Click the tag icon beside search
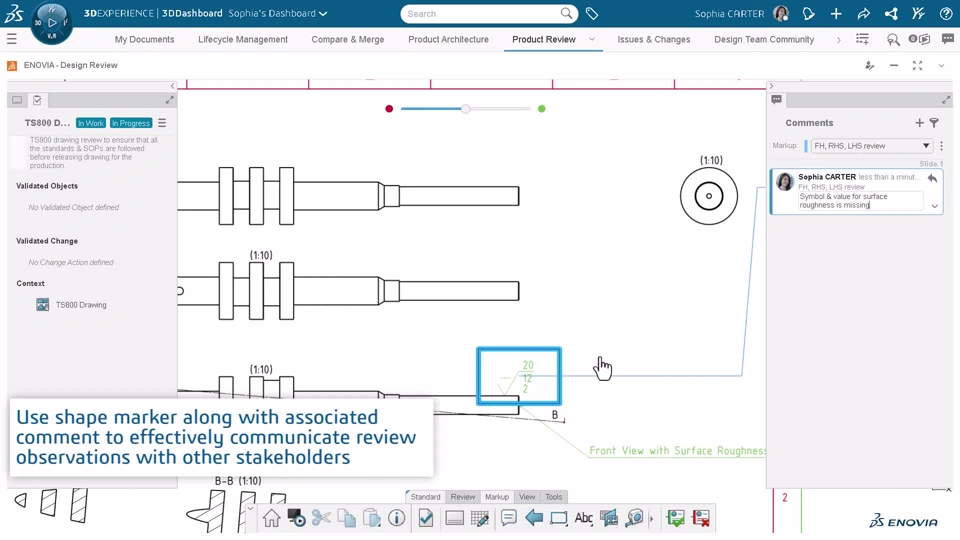 (591, 13)
